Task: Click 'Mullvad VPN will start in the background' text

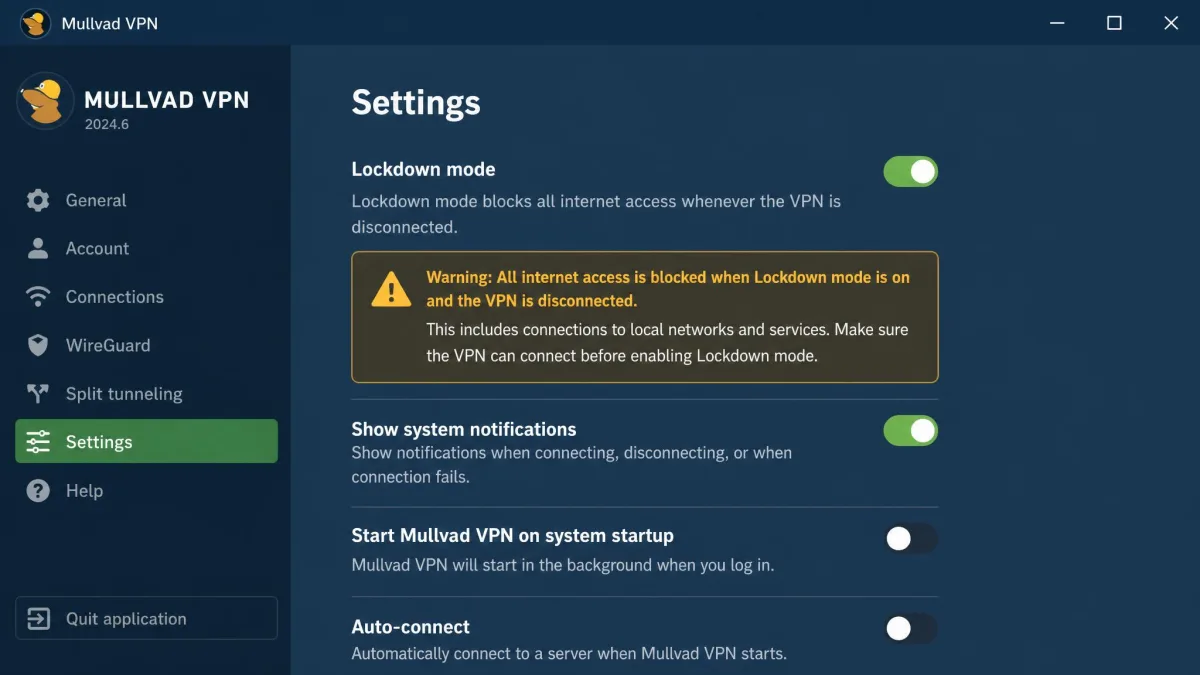Action: pyautogui.click(x=563, y=565)
